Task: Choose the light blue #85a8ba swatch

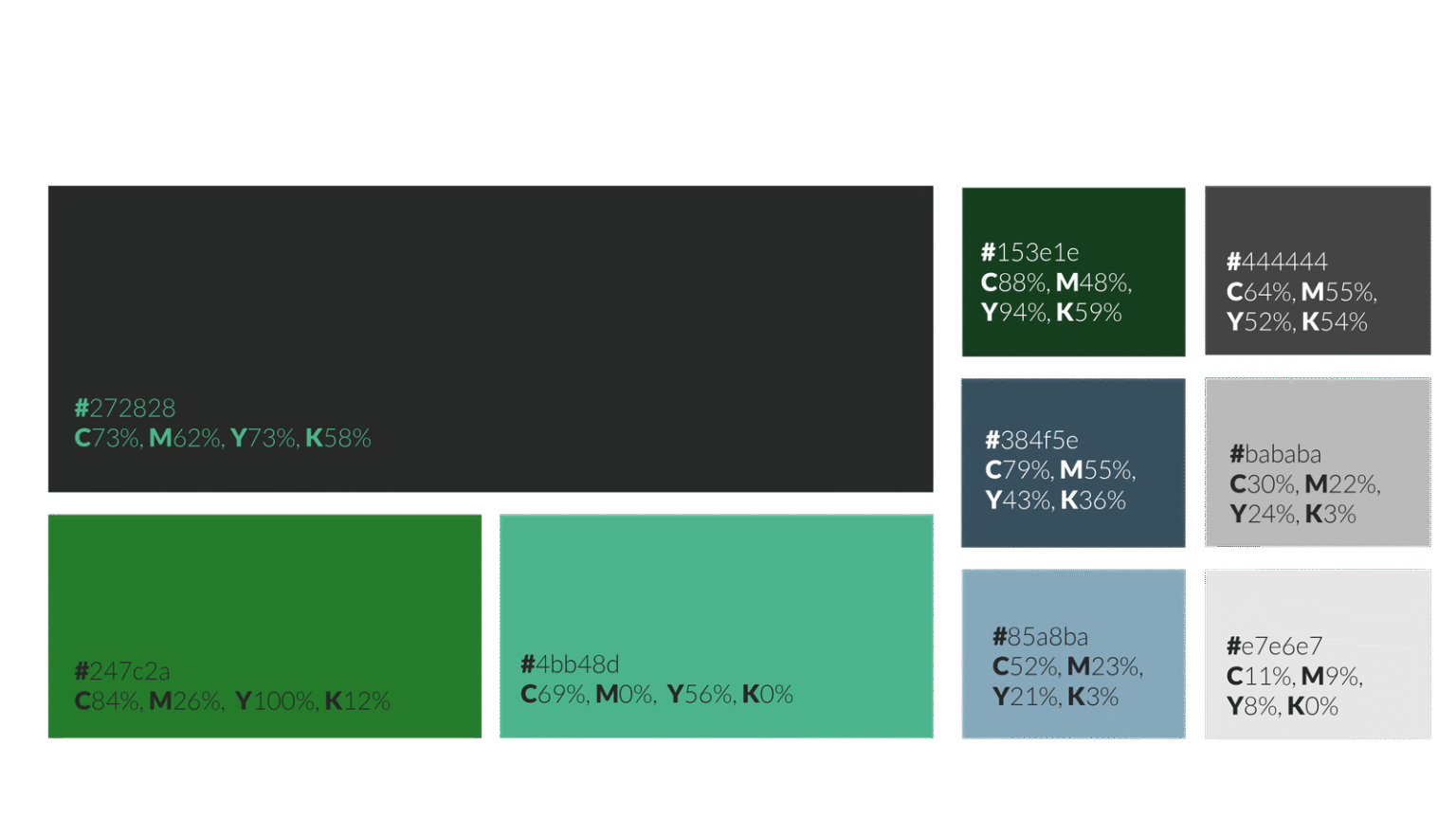Action: click(1073, 595)
